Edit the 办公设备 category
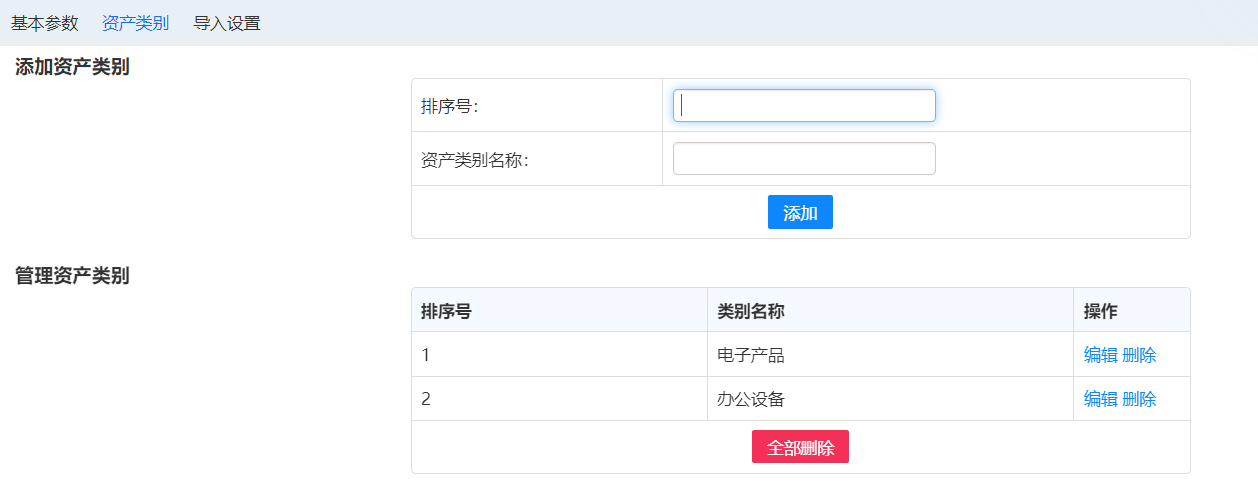1258x490 pixels. (1100, 399)
